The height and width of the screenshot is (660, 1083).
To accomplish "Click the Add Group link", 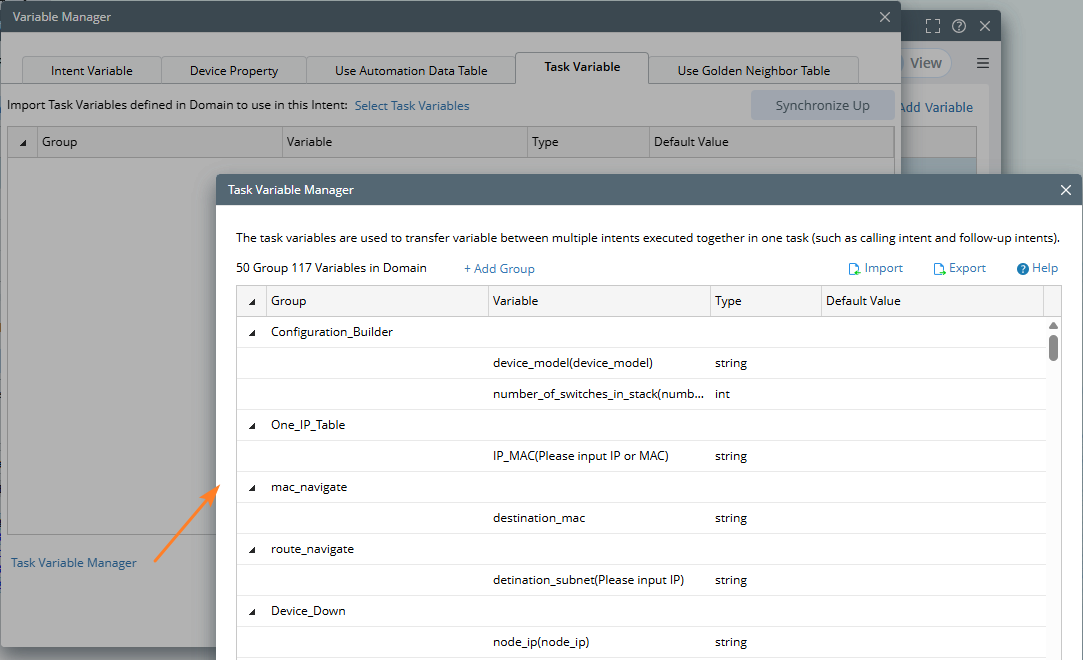I will point(499,269).
